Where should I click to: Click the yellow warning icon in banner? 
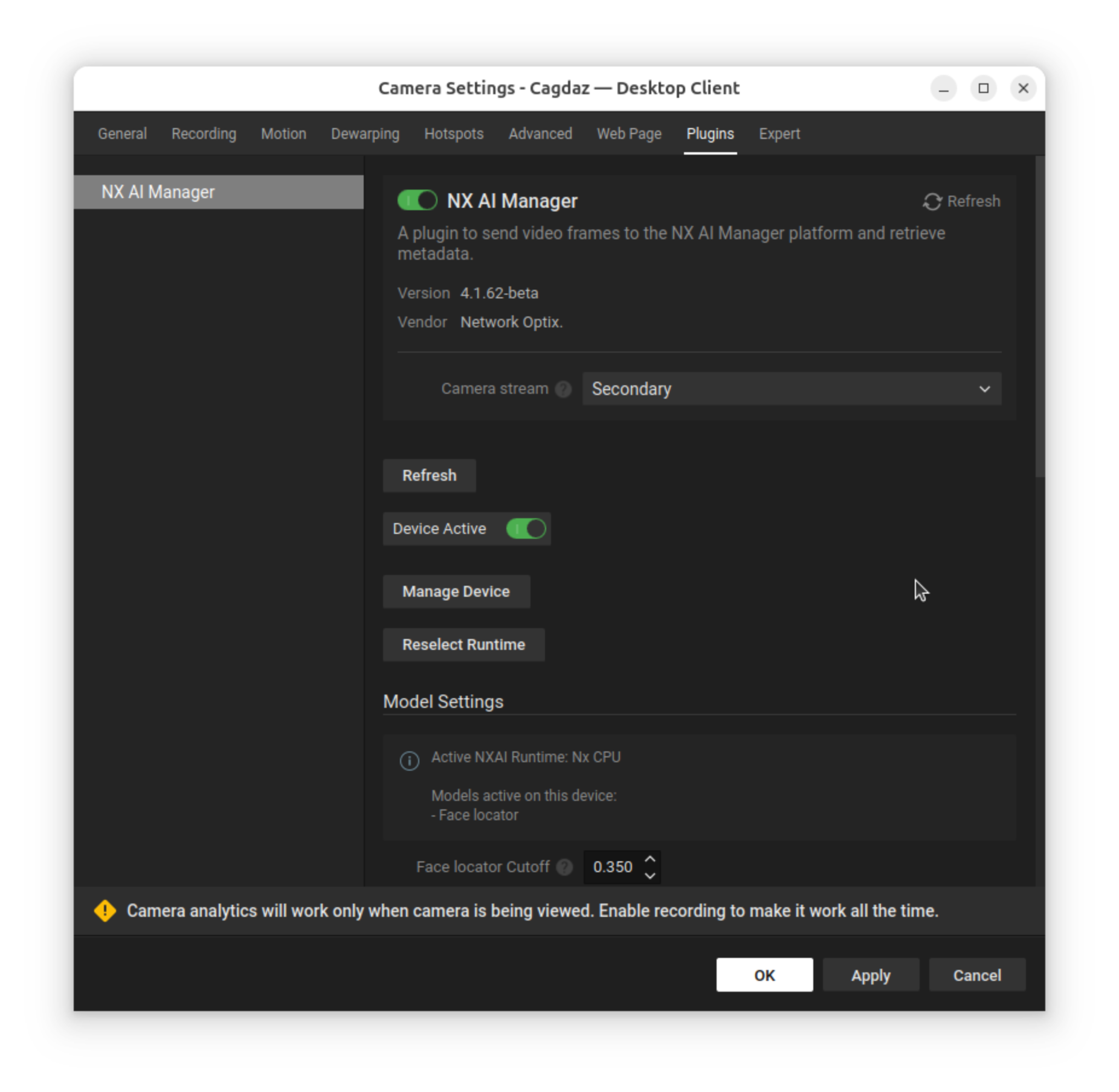click(x=105, y=911)
